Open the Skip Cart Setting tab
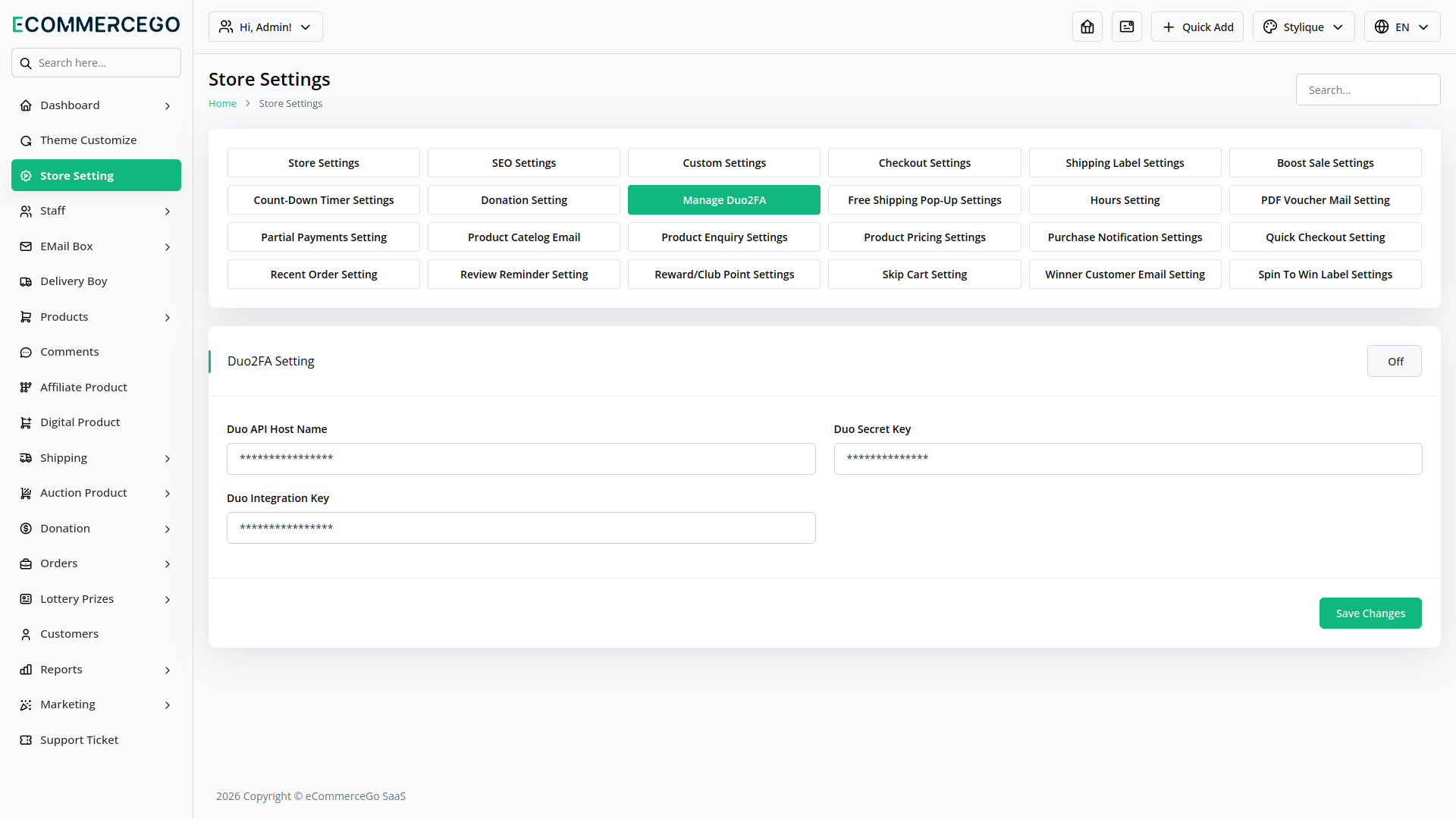 click(x=924, y=275)
